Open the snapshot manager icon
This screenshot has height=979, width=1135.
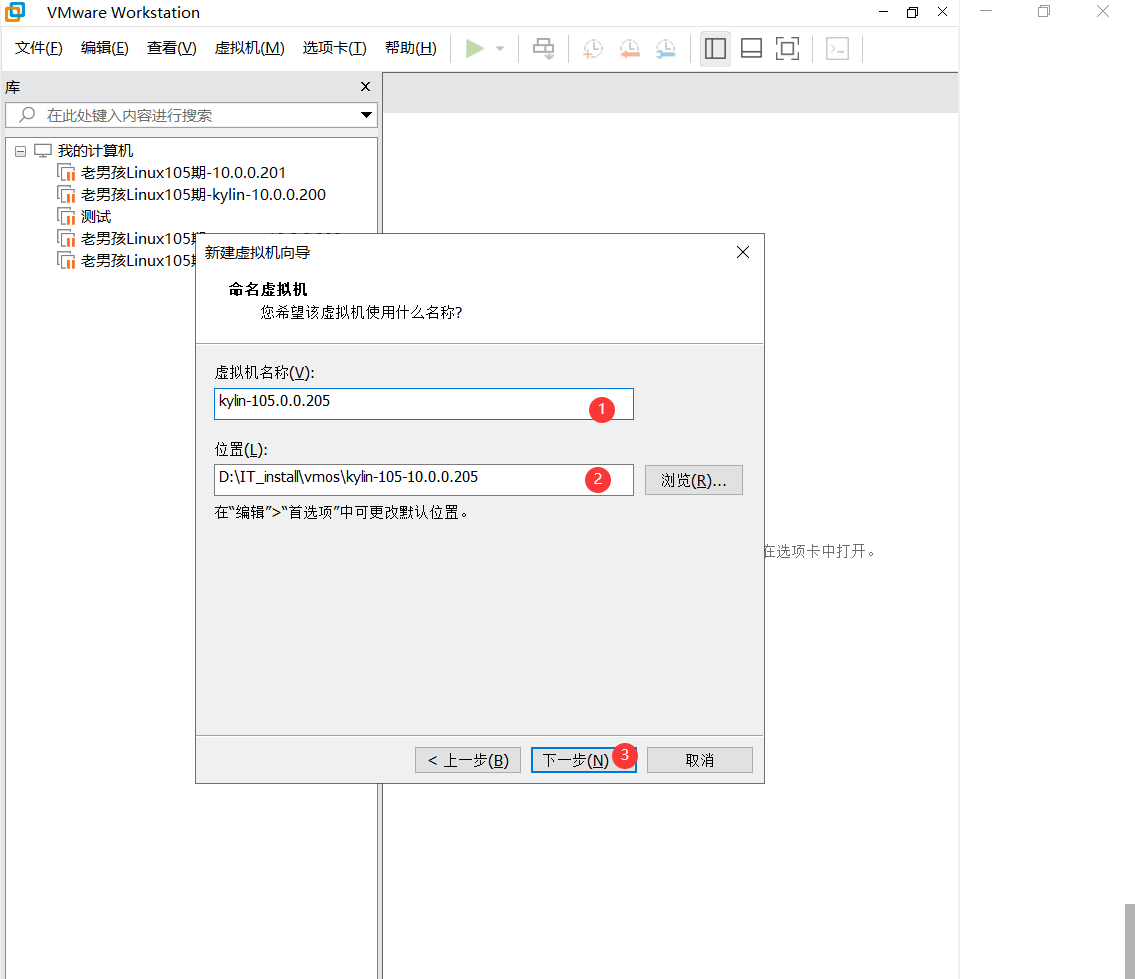[x=665, y=49]
